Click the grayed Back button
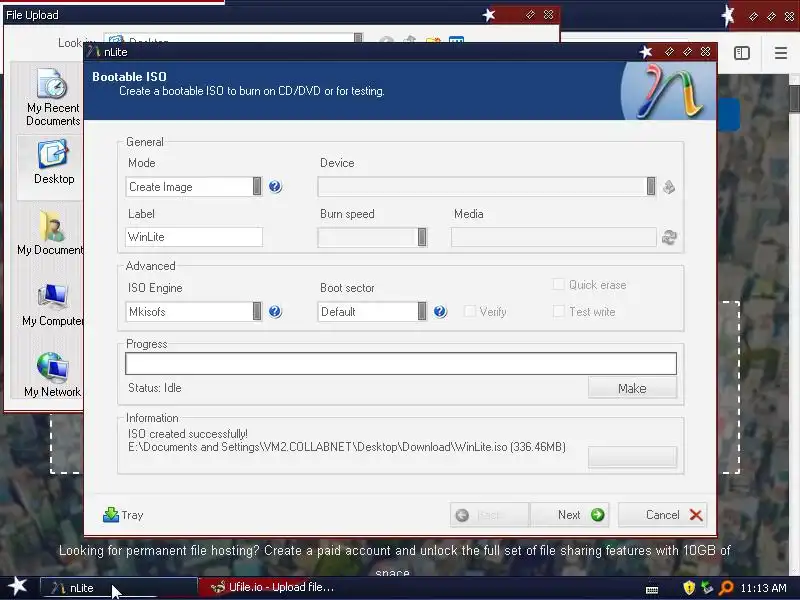Viewport: 800px width, 600px height. tap(489, 515)
